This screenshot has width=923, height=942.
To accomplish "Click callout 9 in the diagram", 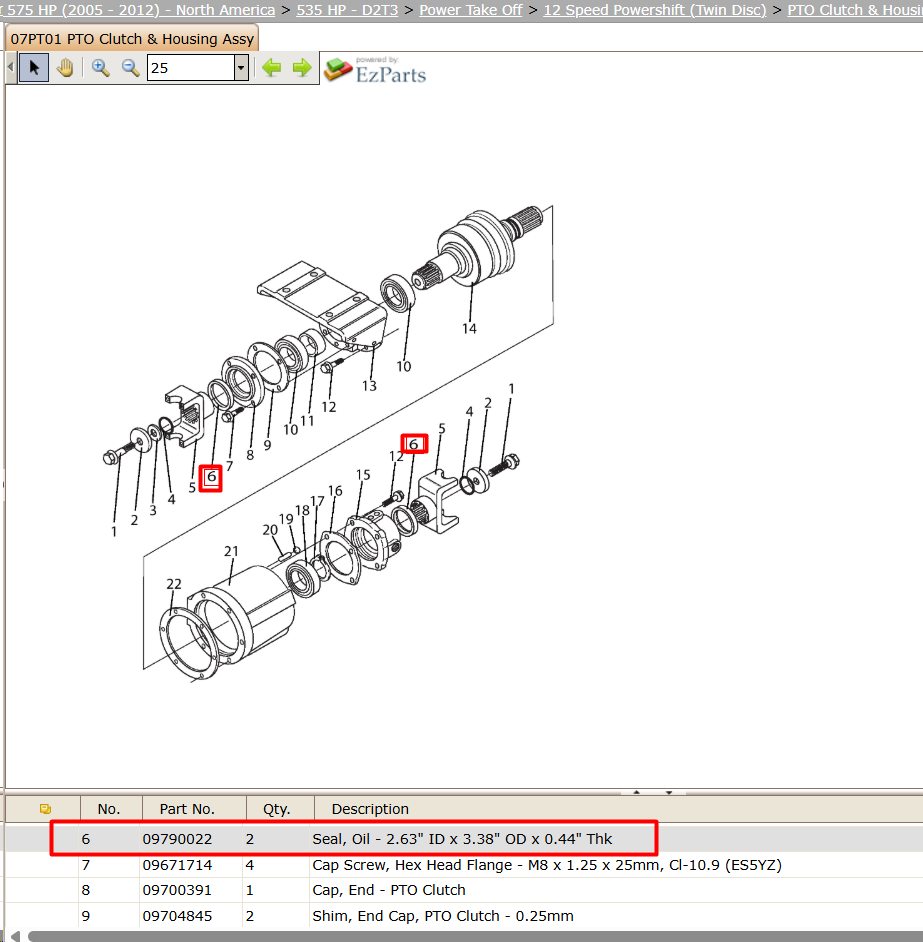I will (267, 445).
